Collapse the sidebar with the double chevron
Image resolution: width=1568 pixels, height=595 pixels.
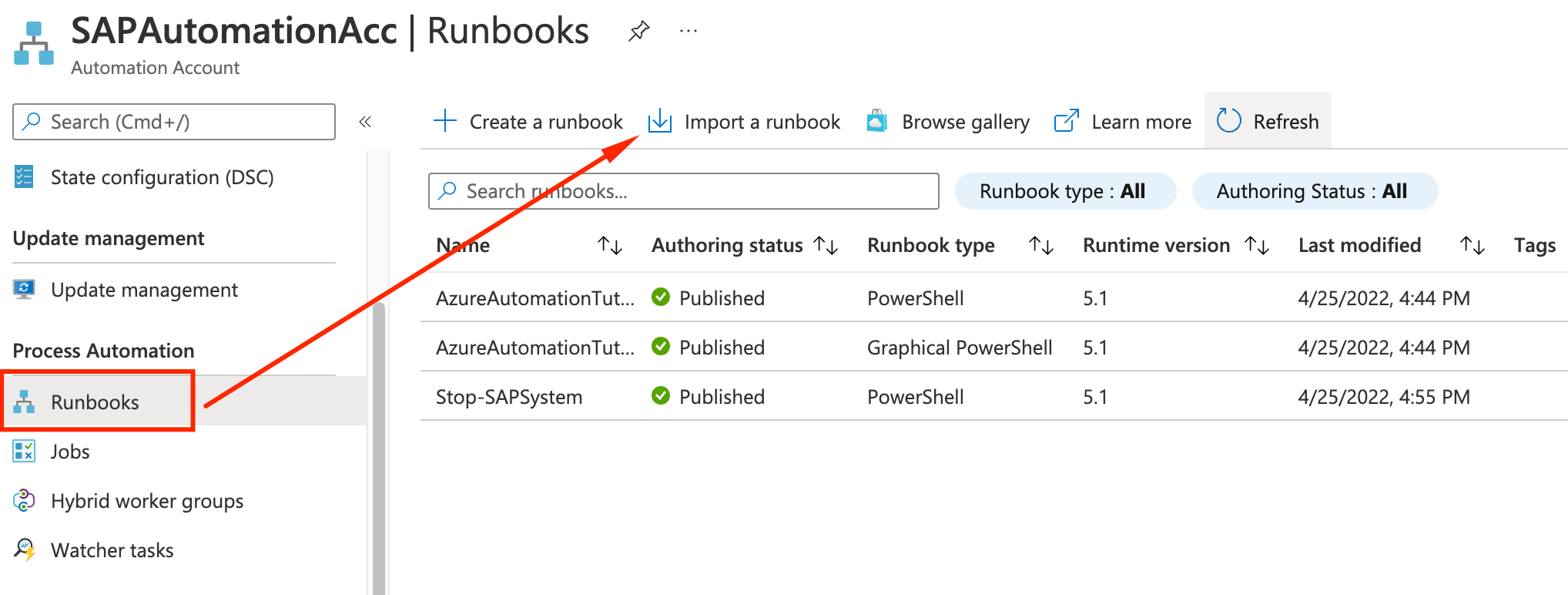(x=365, y=122)
